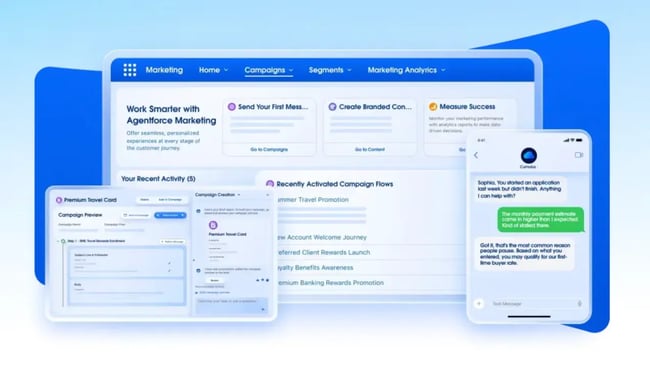Click the first feedback icon on the agent reply
This screenshot has height=370, width=650.
(x=257, y=280)
